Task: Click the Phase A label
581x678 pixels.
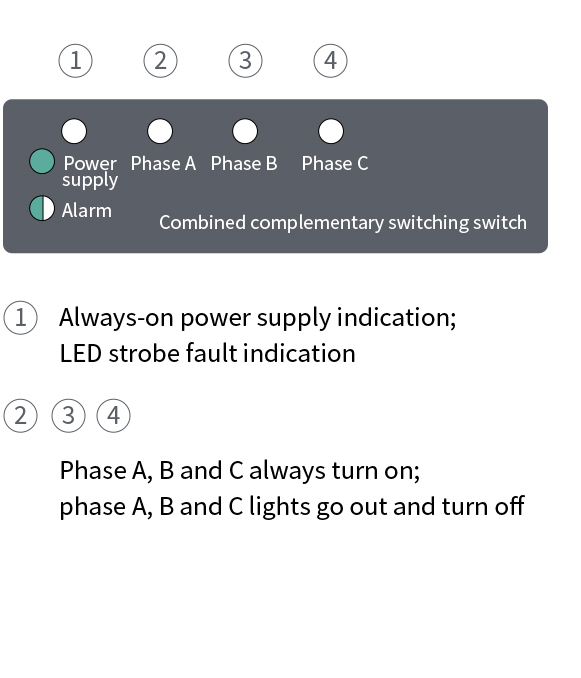Action: point(163,163)
